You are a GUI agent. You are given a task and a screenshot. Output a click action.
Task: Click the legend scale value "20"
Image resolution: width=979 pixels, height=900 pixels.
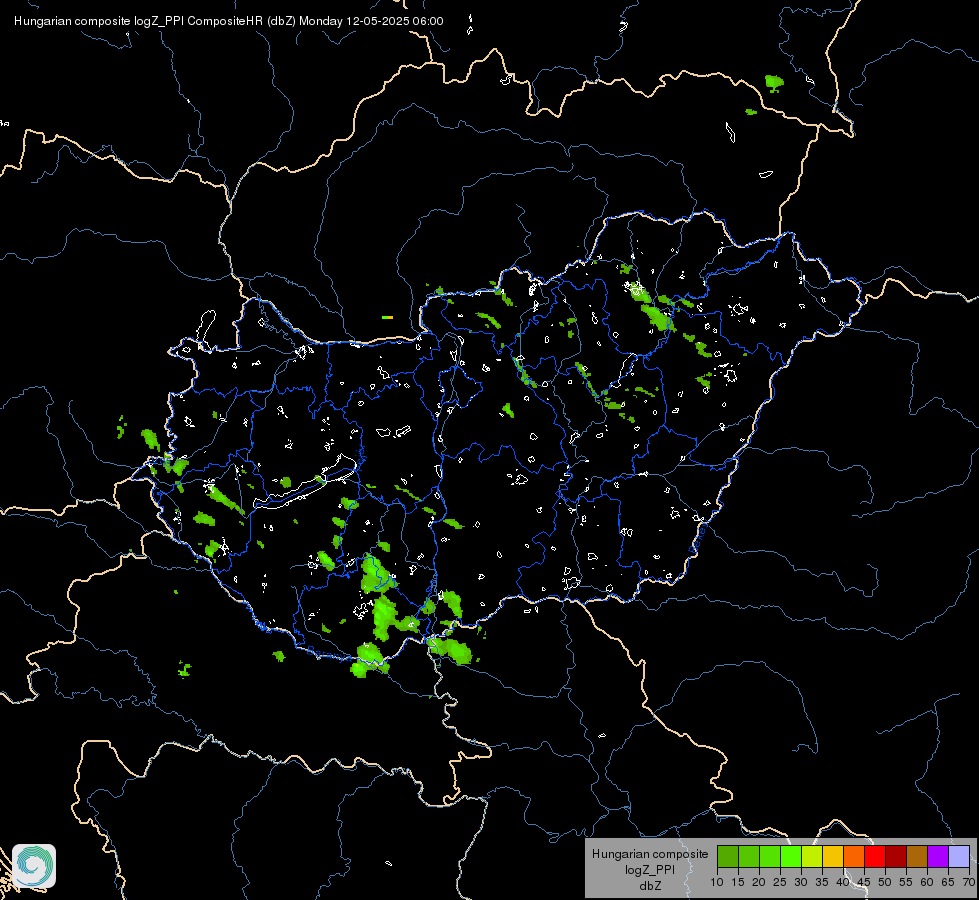759,883
